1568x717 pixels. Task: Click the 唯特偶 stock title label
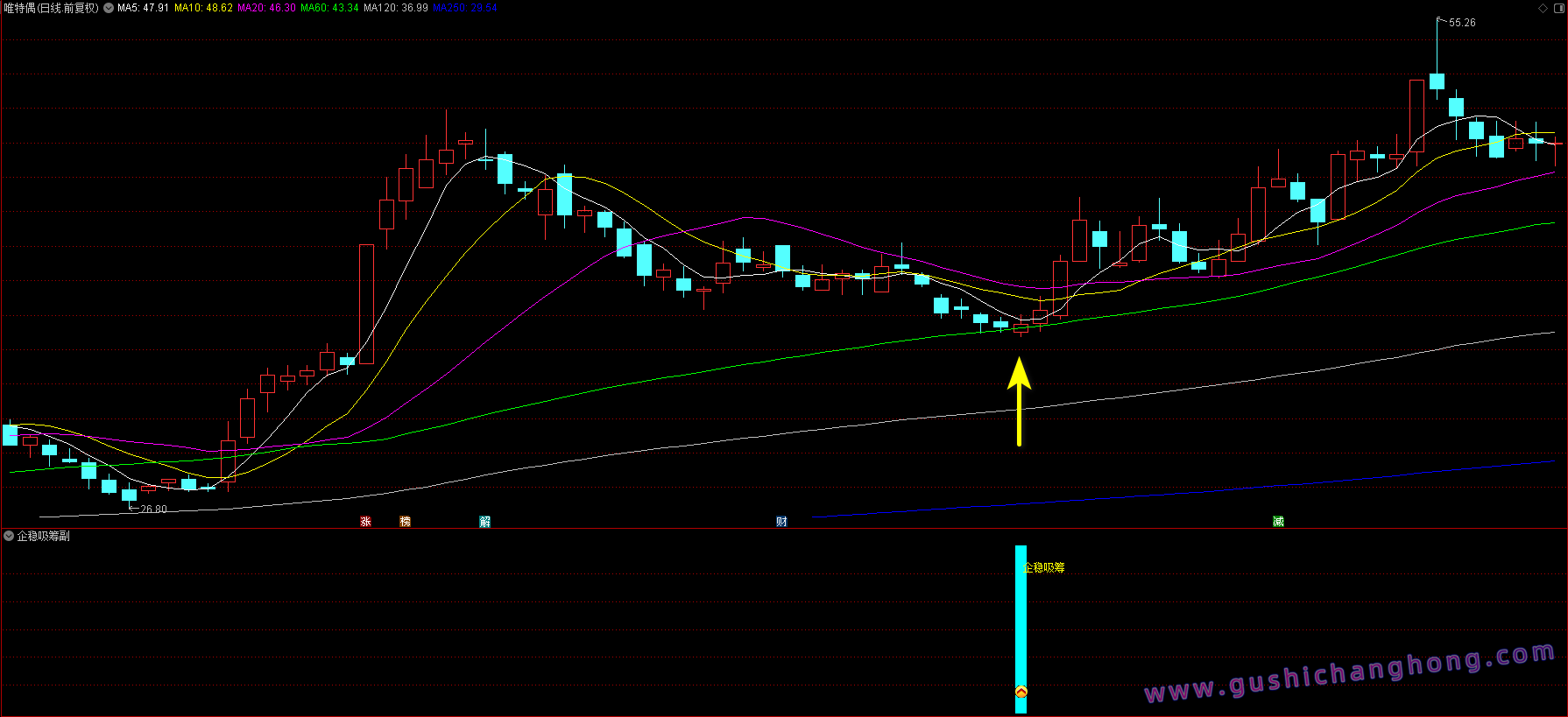pyautogui.click(x=51, y=8)
